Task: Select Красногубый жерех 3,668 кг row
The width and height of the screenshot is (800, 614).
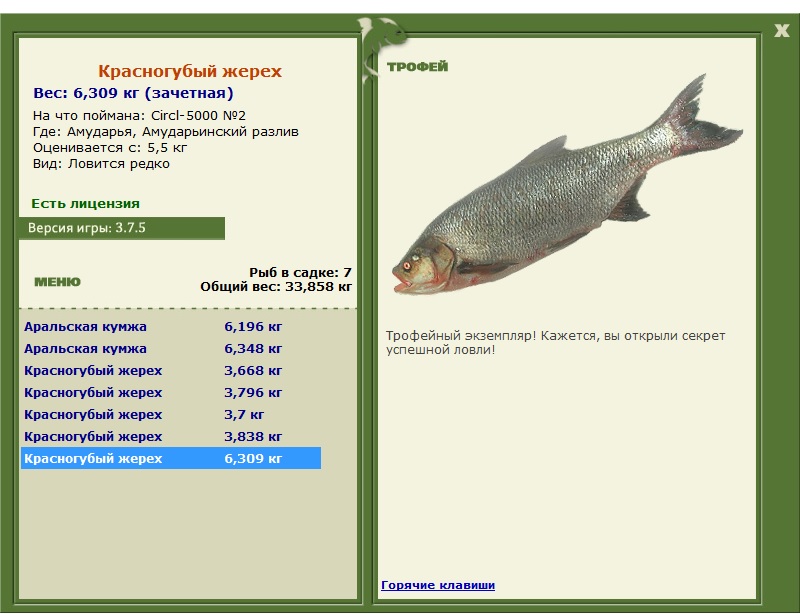Action: pos(171,371)
